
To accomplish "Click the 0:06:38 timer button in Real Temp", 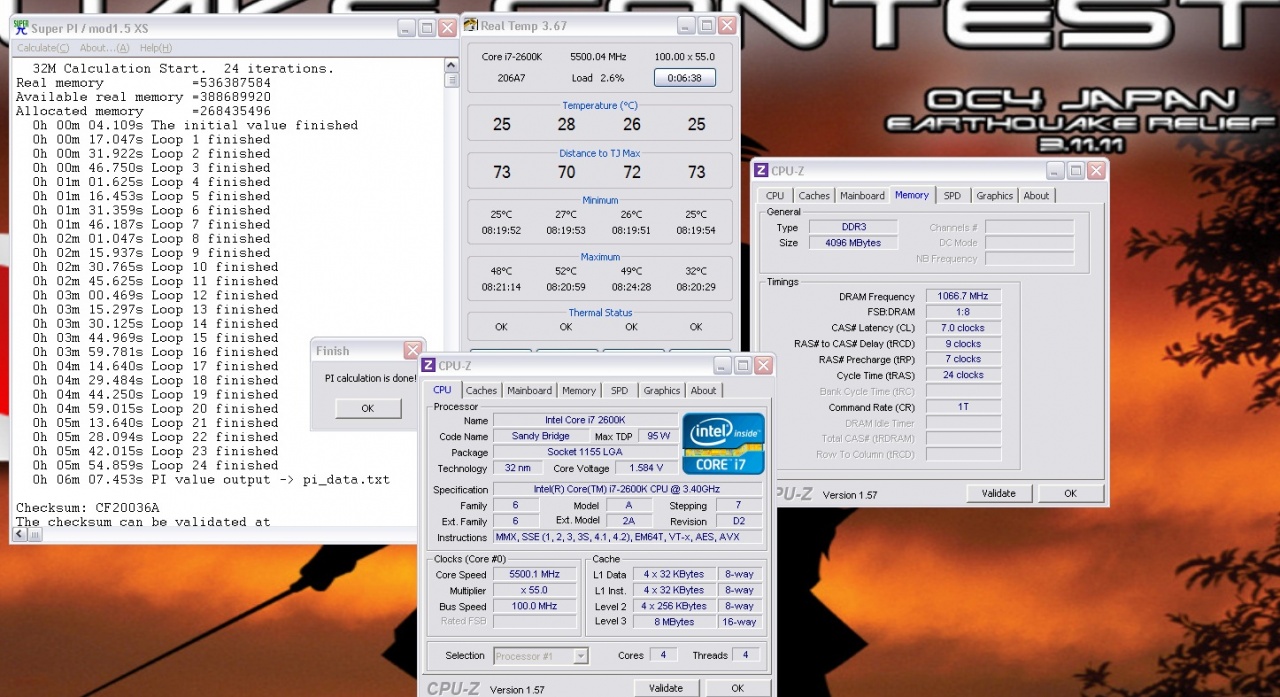I will click(684, 77).
